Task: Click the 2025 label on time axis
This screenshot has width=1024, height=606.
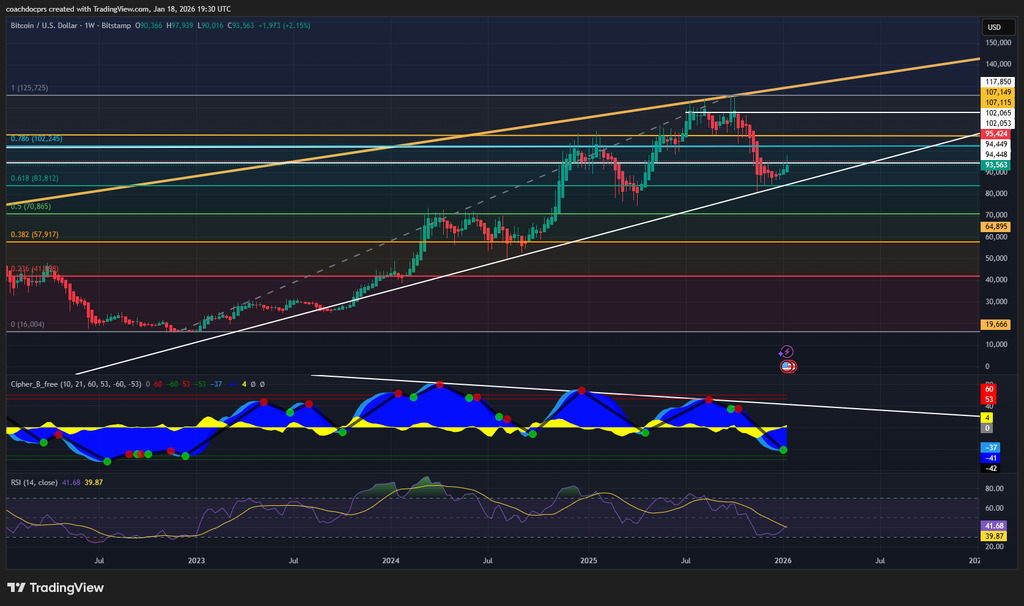Action: click(588, 562)
